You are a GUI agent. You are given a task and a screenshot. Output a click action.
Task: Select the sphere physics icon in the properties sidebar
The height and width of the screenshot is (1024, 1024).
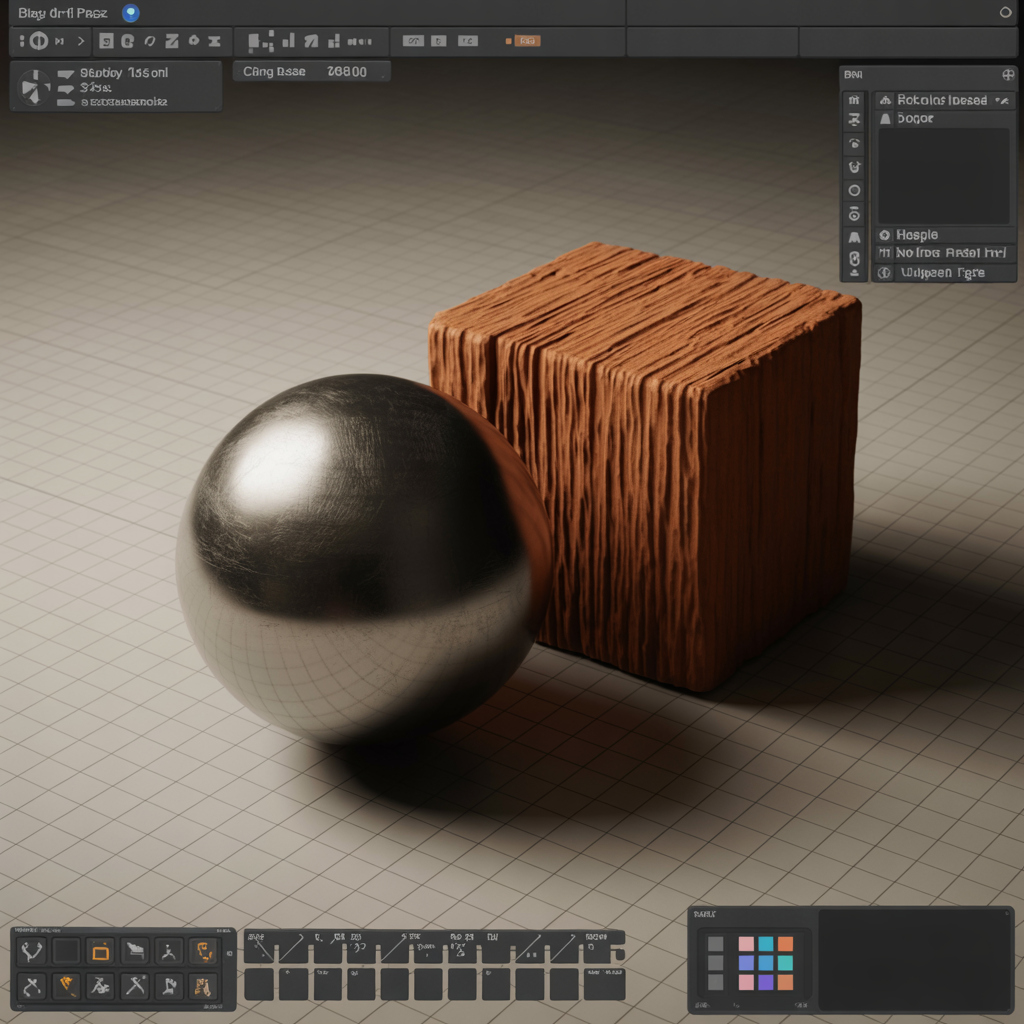click(x=855, y=188)
